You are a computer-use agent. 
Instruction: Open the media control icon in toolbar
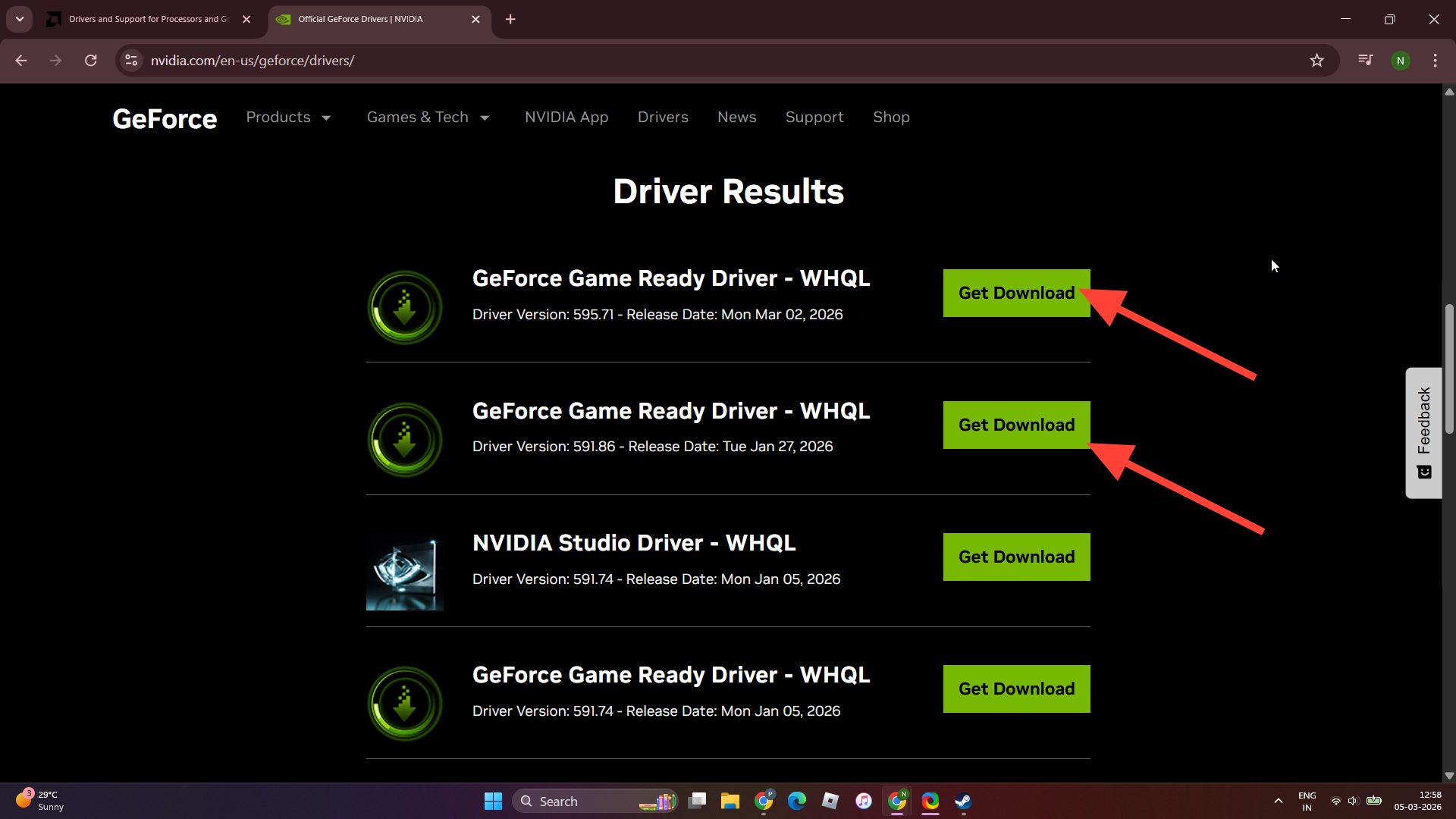point(1365,61)
